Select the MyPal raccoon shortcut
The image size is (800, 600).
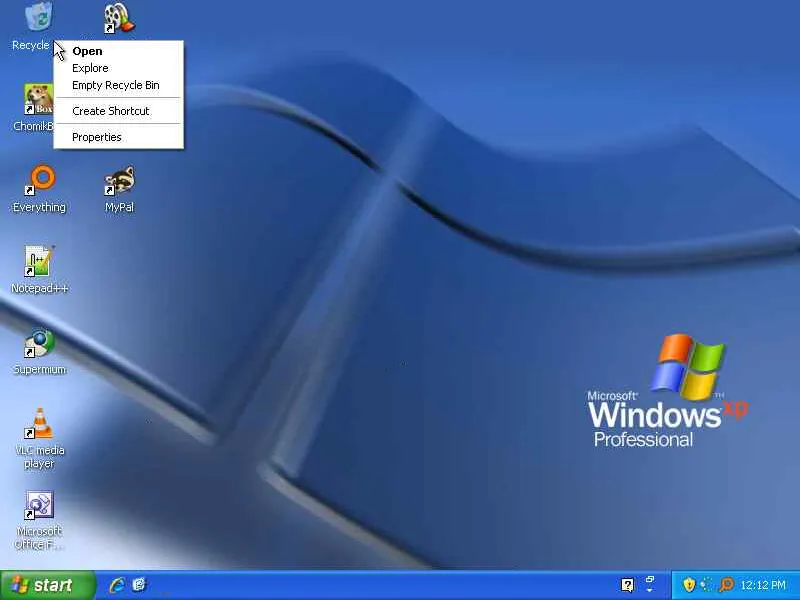[x=119, y=181]
